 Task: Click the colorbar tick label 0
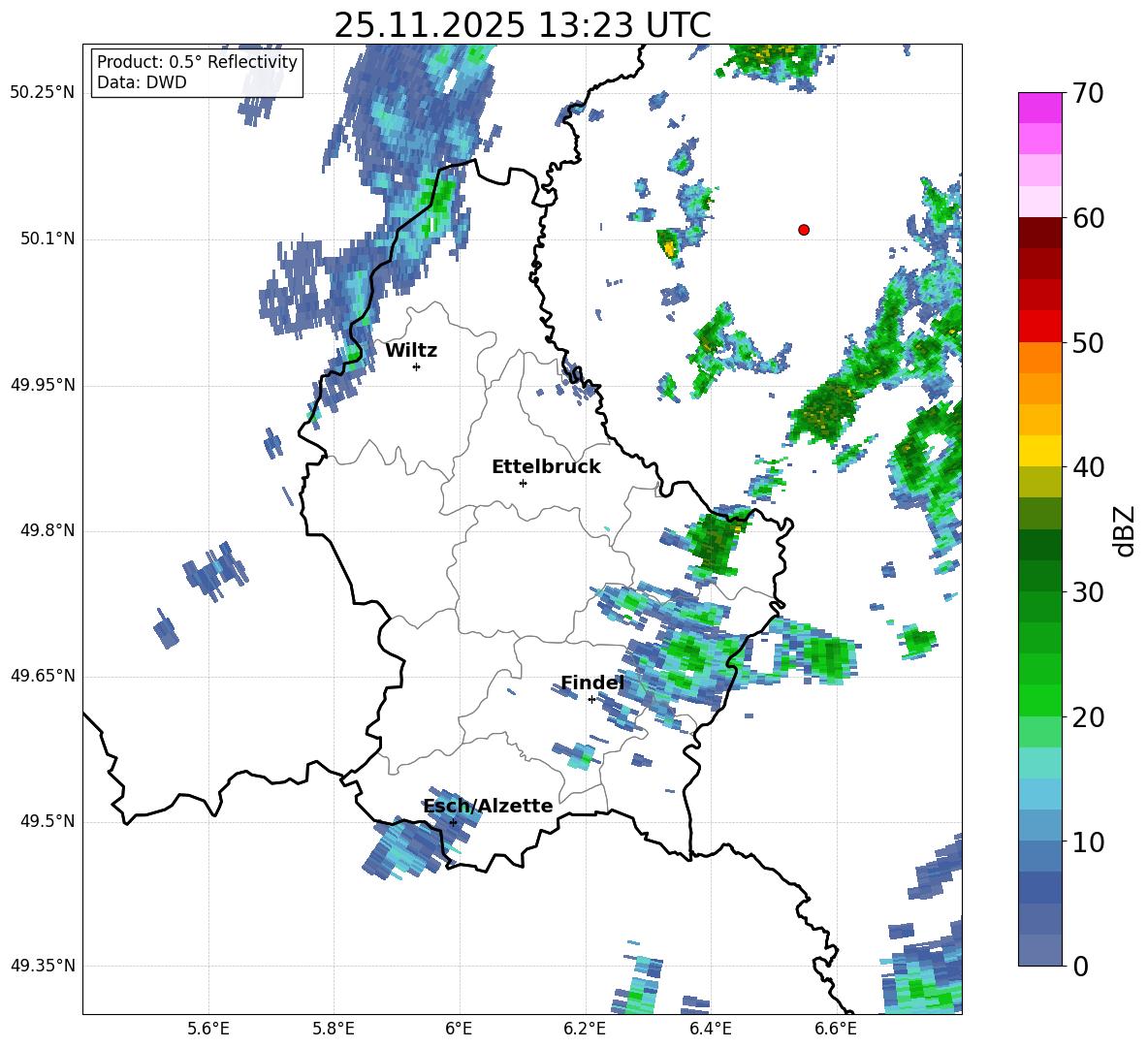[1080, 966]
